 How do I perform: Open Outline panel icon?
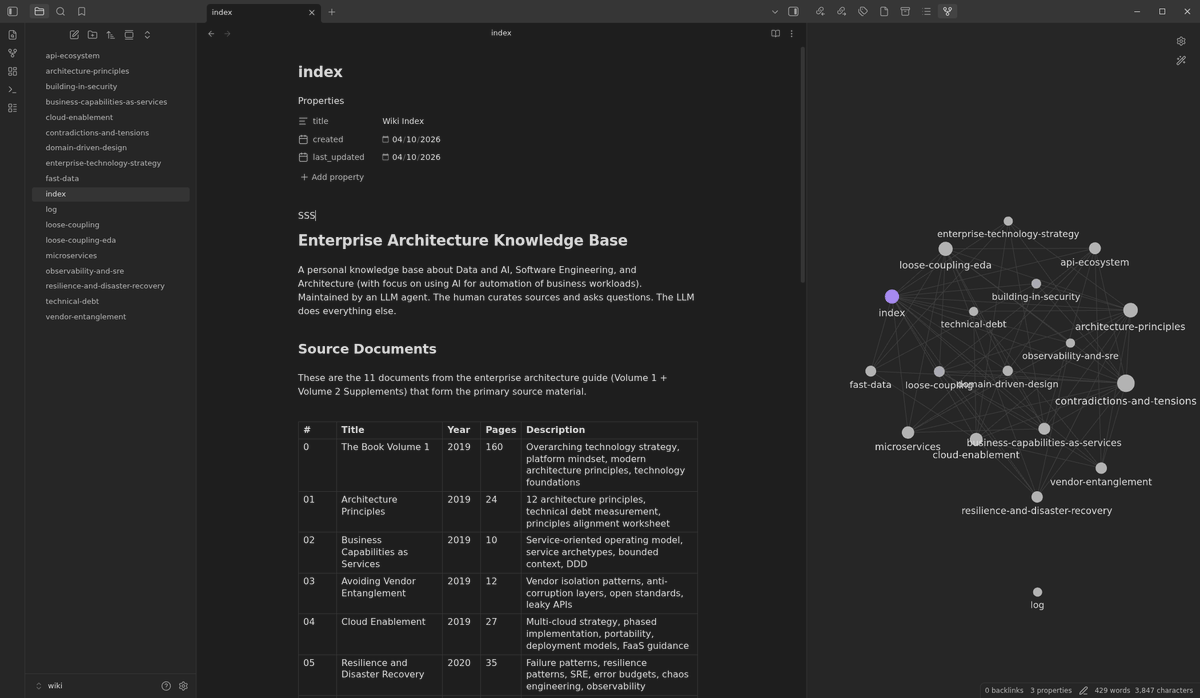coord(926,12)
